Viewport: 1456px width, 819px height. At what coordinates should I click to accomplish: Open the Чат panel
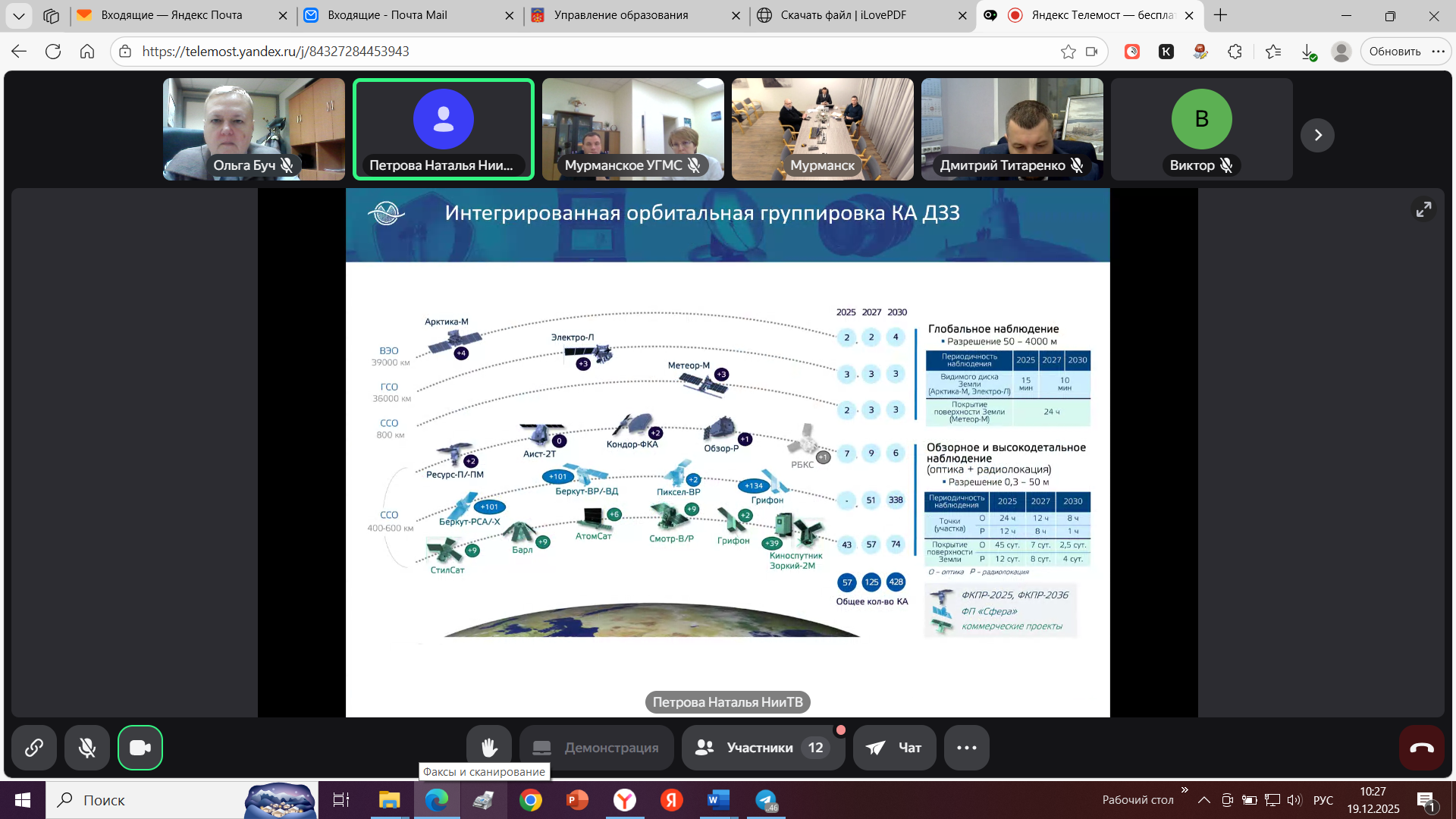(895, 748)
